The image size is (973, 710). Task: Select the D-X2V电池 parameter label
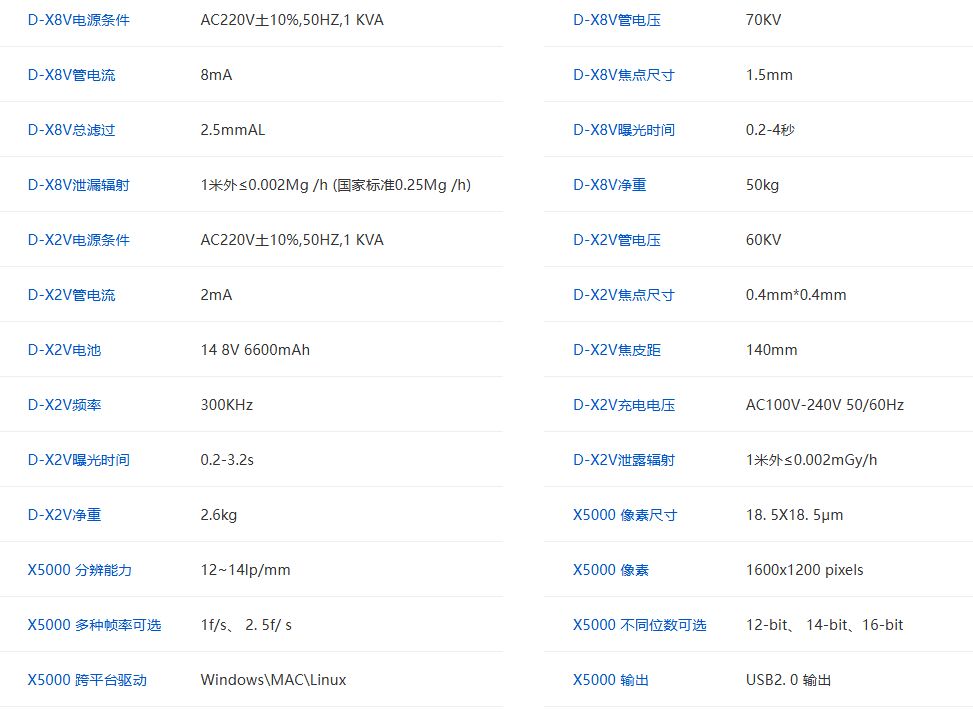(64, 350)
